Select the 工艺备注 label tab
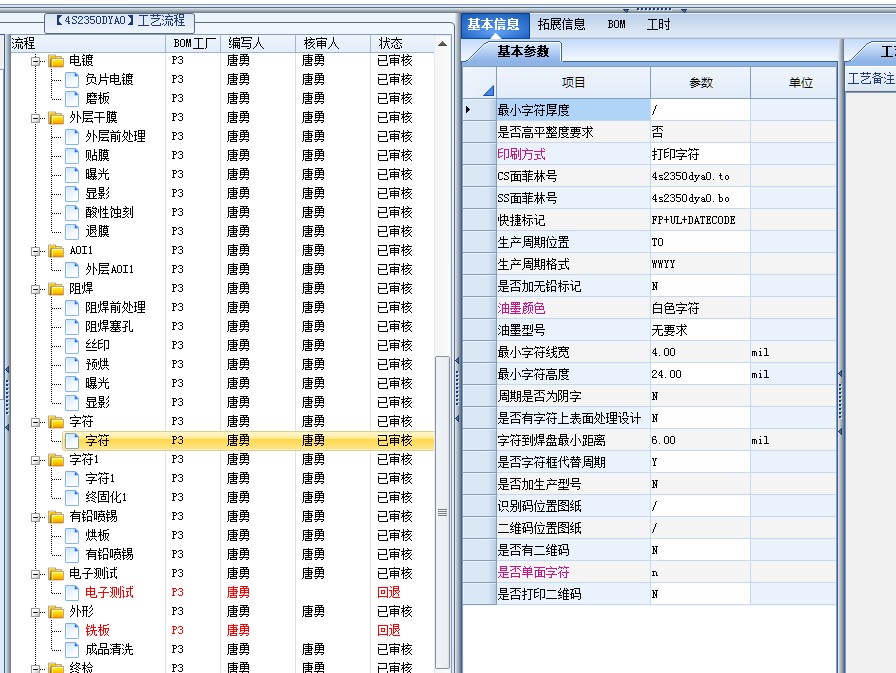Screen dimensions: 896x673 [870, 78]
